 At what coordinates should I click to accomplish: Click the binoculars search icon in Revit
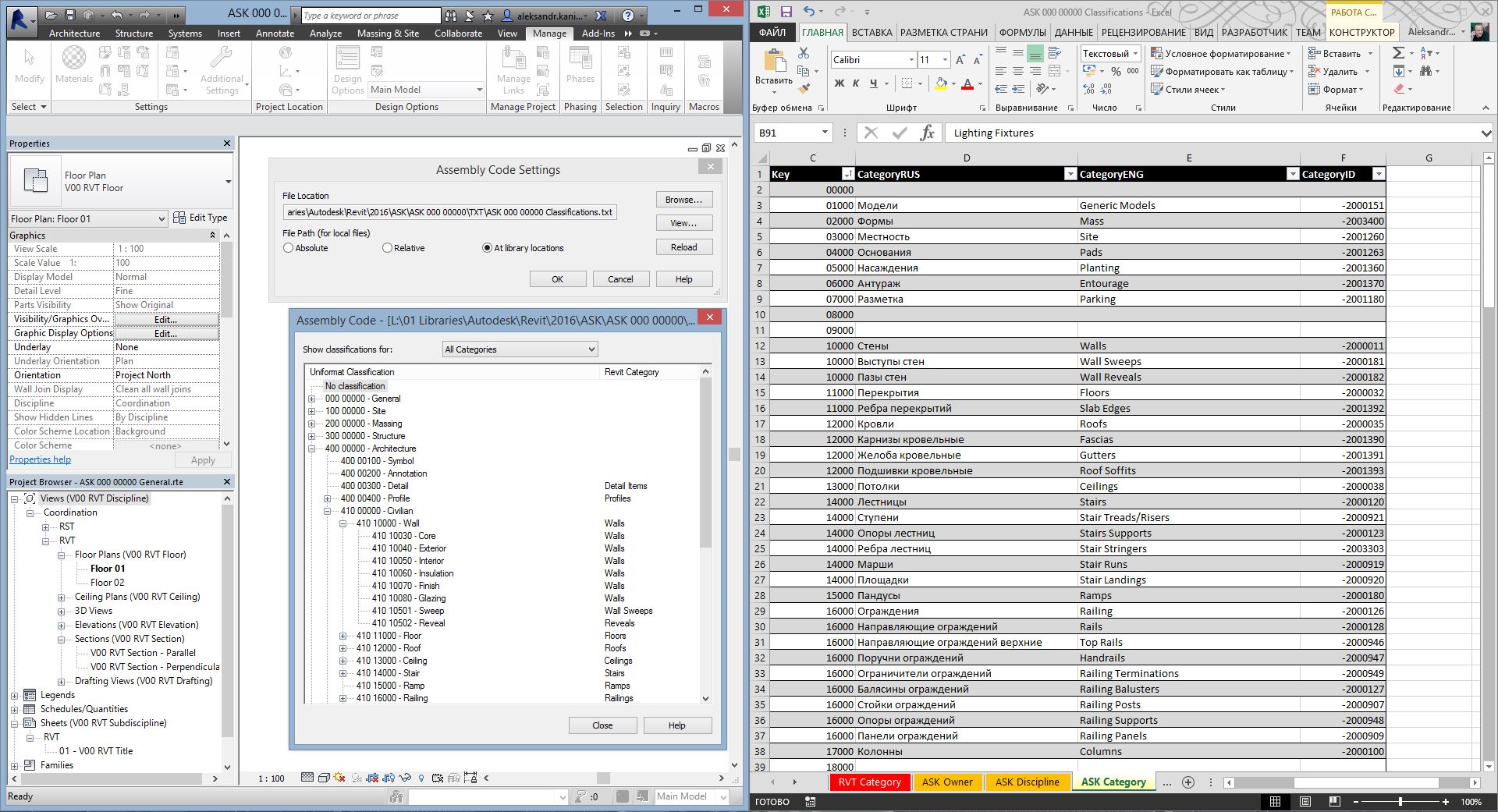(x=451, y=15)
